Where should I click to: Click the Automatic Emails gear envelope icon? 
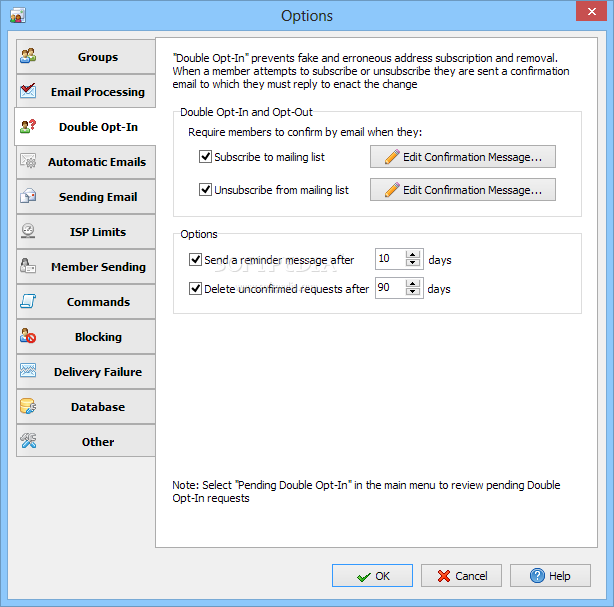[28, 161]
